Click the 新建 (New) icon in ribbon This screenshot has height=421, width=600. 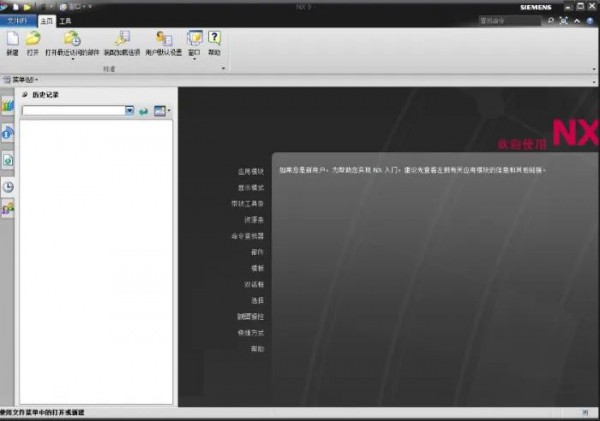pyautogui.click(x=13, y=38)
